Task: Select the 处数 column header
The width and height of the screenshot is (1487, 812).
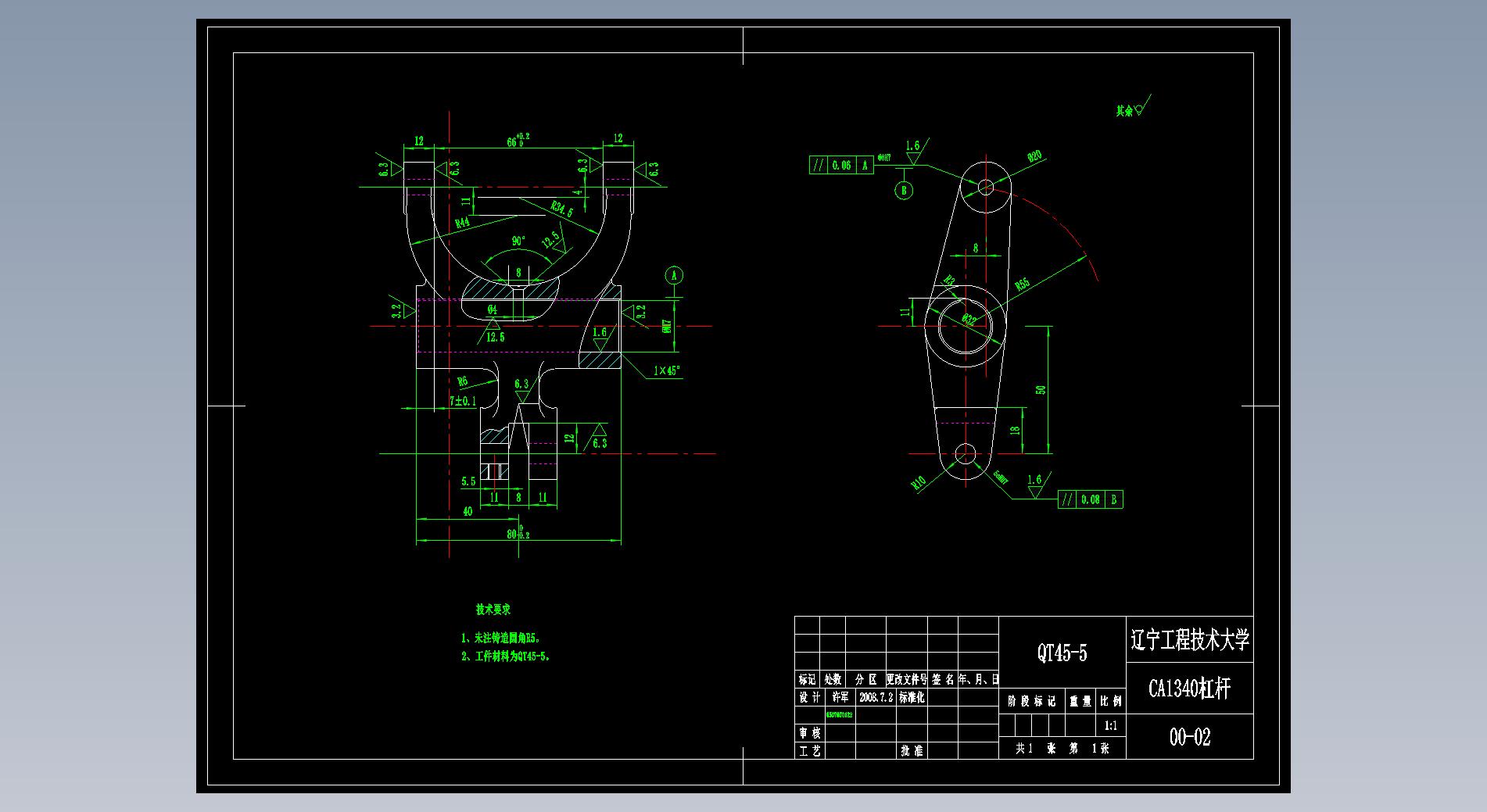Action: click(x=833, y=679)
